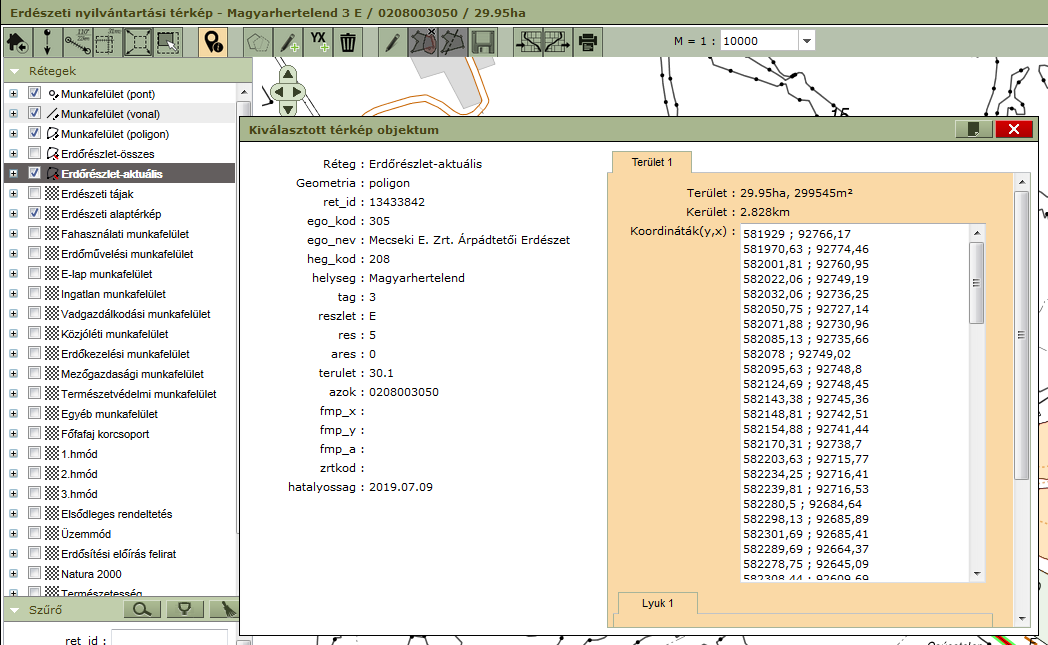
Task: Select the Erdőrészlet-aktuális layer row
Action: (120, 174)
